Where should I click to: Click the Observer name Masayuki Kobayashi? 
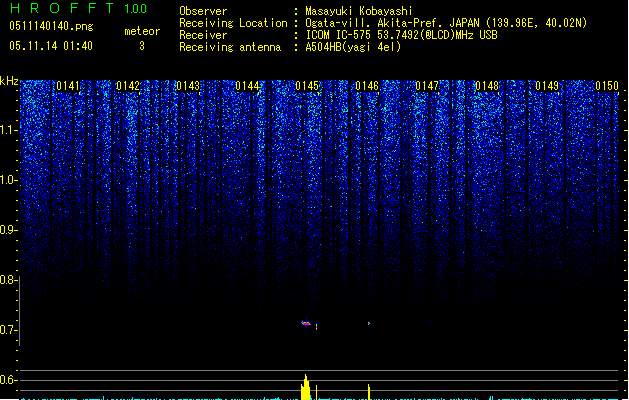click(359, 11)
